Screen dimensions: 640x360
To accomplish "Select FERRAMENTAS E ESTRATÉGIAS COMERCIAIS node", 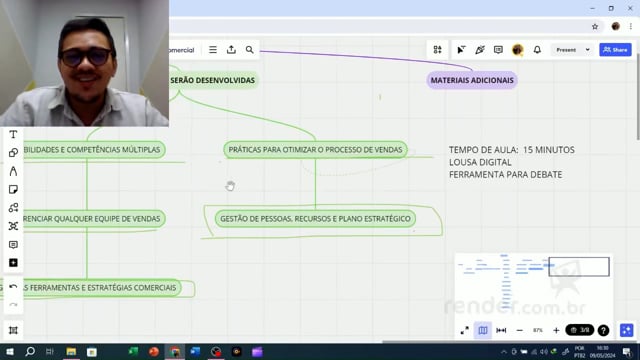I will (101, 288).
